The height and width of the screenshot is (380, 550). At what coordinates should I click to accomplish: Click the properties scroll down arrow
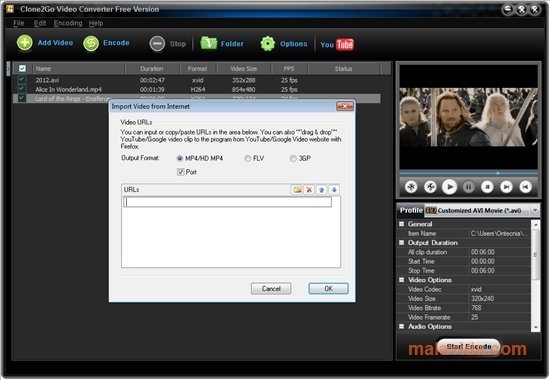pyautogui.click(x=536, y=327)
